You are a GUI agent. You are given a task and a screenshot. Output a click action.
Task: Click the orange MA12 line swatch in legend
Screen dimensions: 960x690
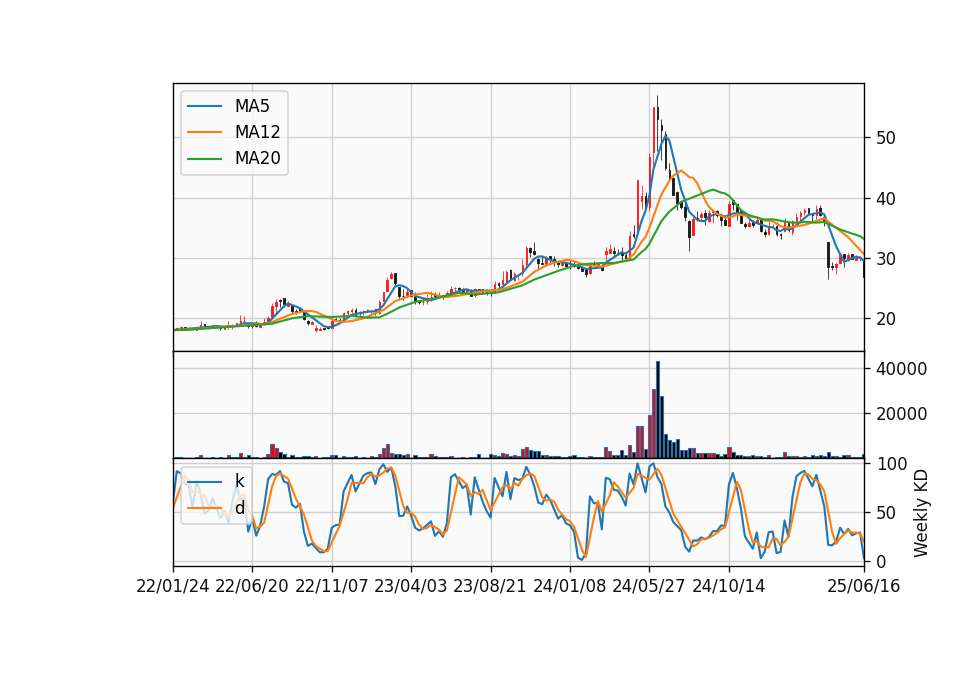pyautogui.click(x=204, y=132)
